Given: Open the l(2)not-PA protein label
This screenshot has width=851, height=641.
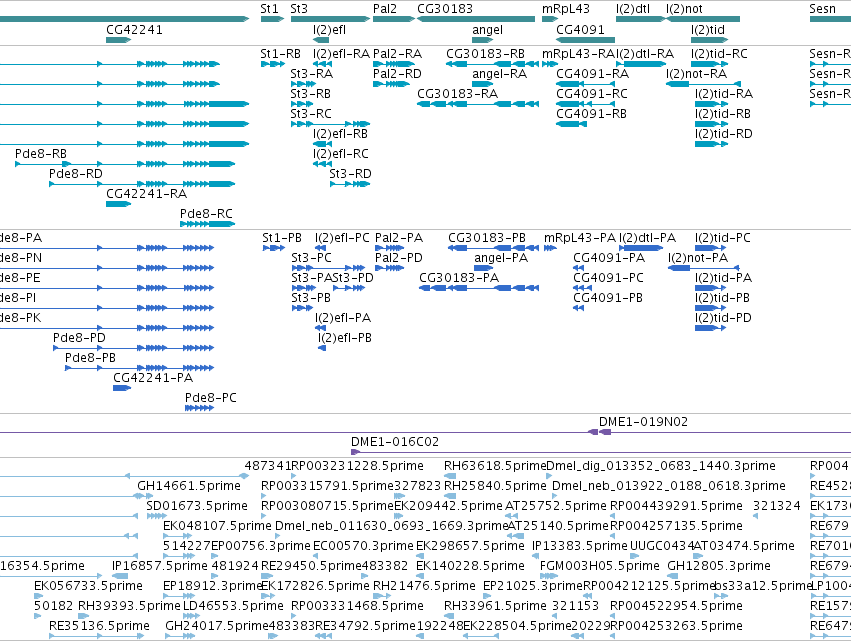Looking at the screenshot, I should click(697, 258).
